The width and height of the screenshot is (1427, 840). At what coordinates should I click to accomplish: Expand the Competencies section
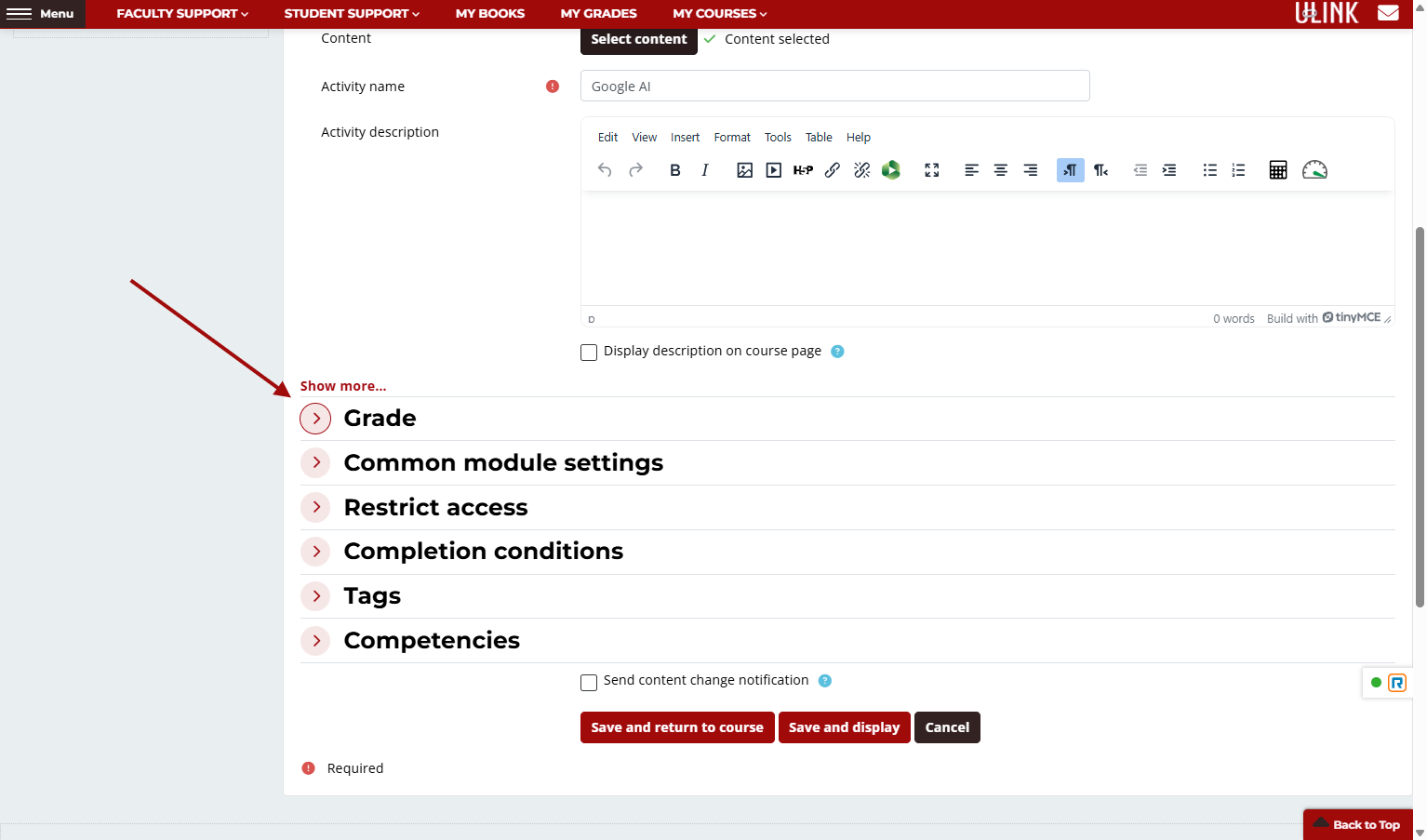(x=316, y=641)
